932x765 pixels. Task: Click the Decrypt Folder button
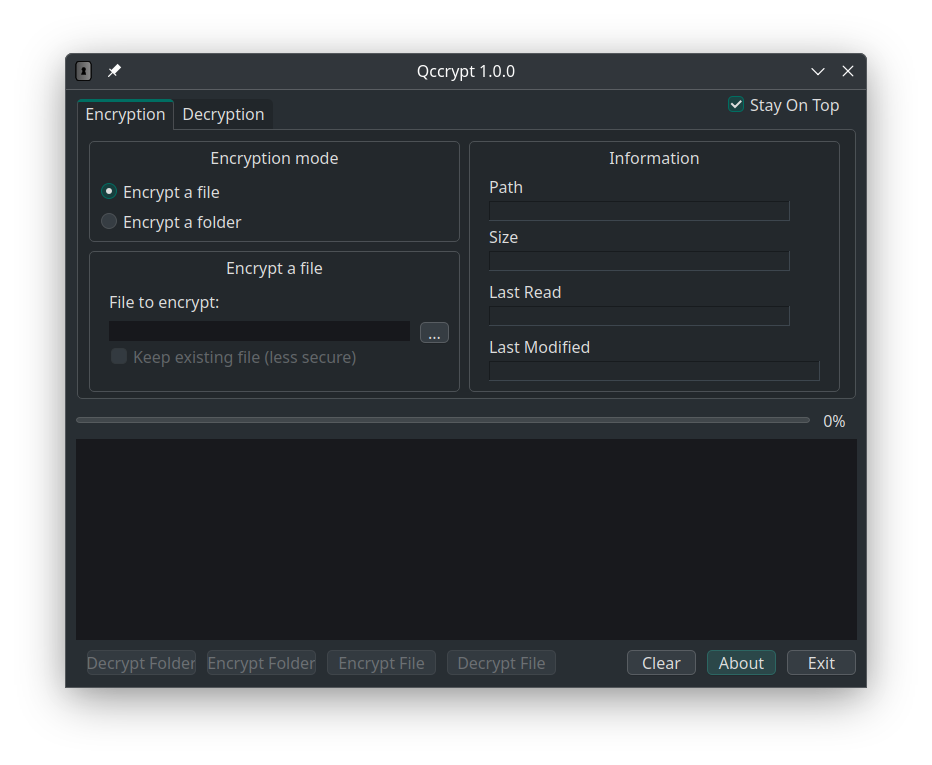pyautogui.click(x=141, y=663)
